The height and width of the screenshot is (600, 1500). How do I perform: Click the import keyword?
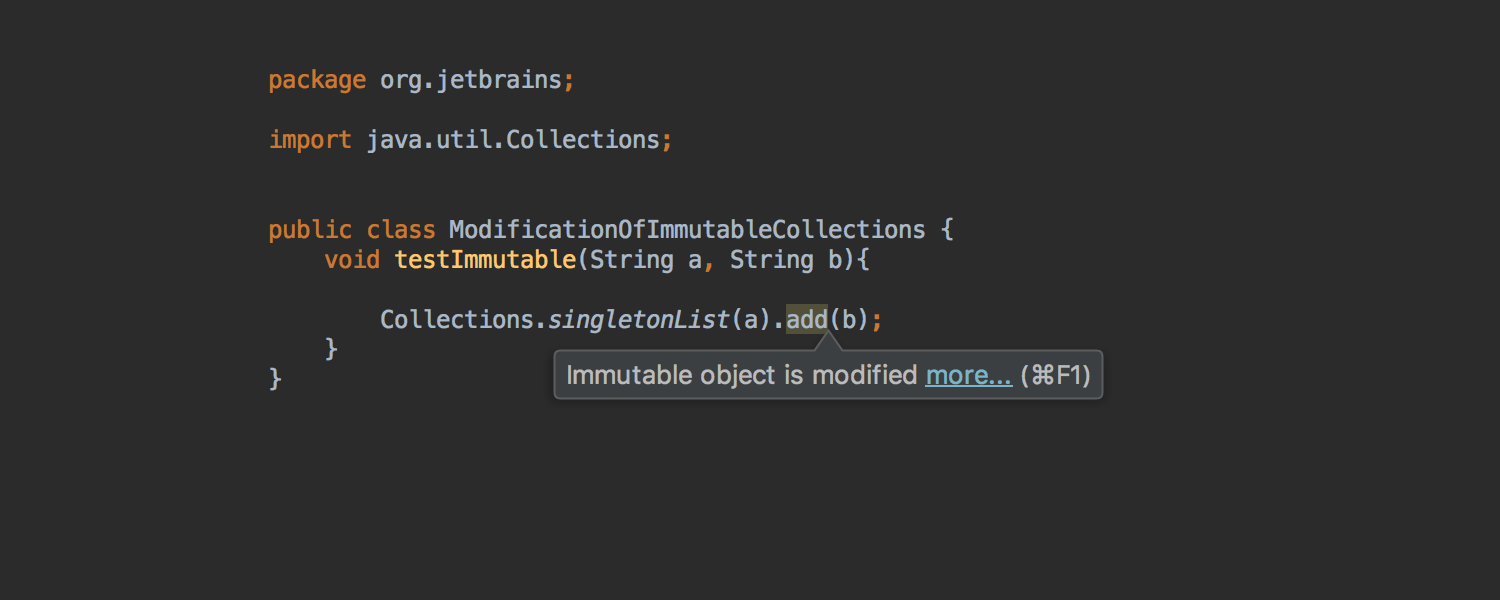[x=310, y=140]
